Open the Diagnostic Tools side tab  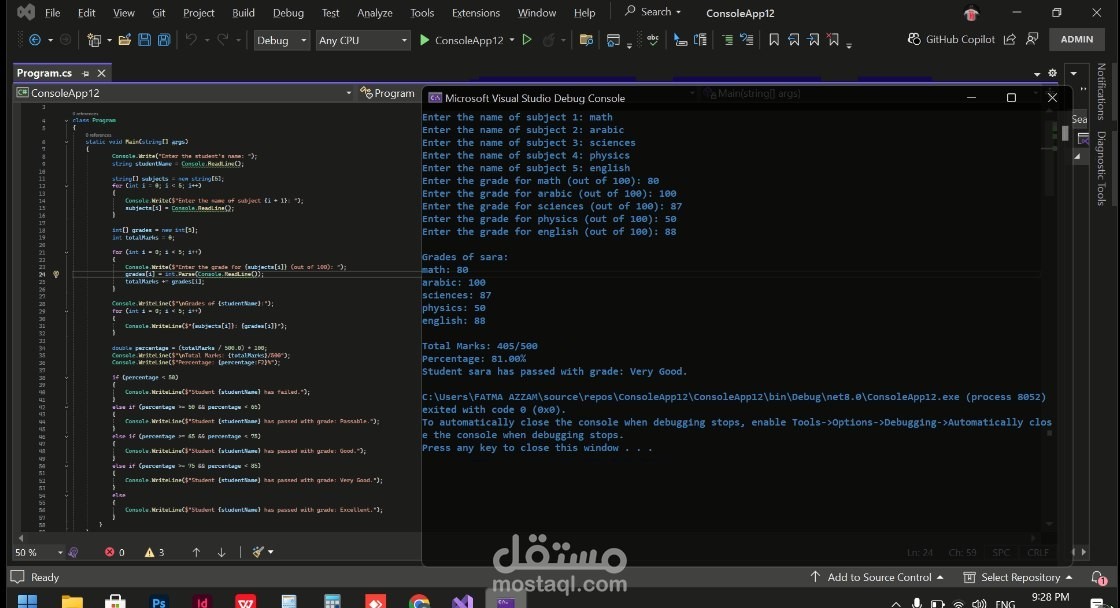[x=1101, y=169]
